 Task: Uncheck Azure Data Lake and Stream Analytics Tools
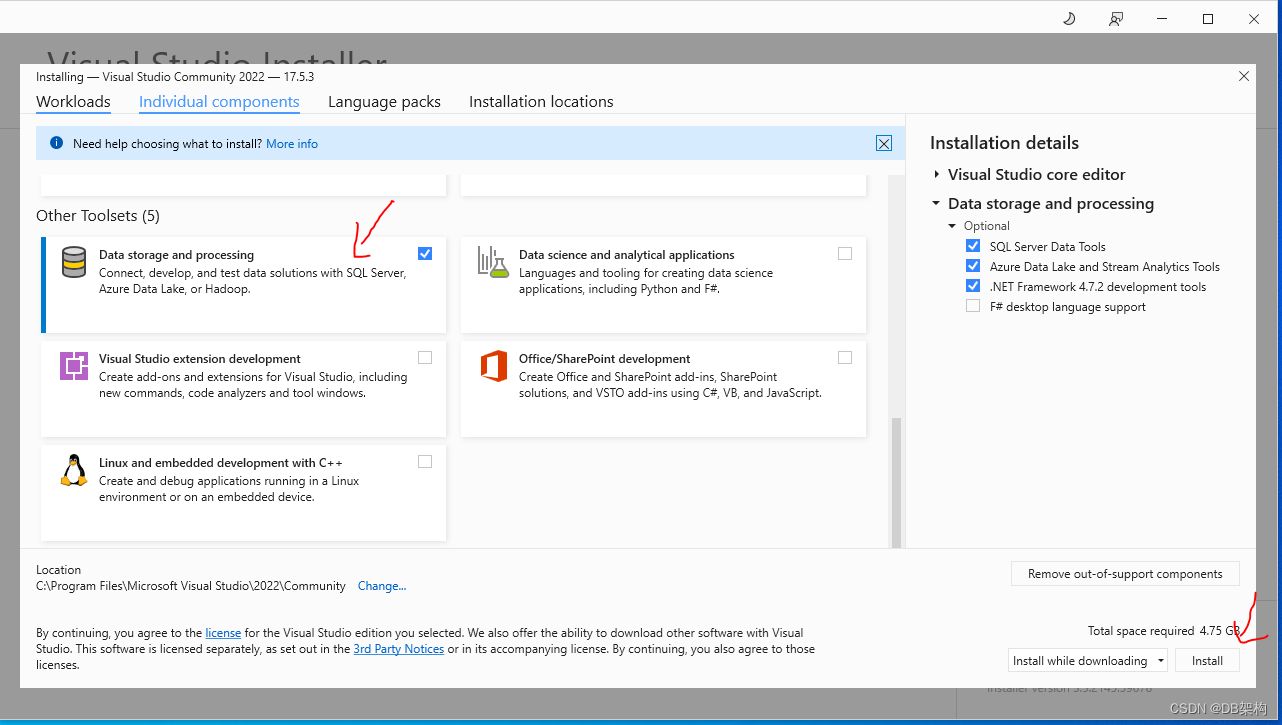pos(973,266)
